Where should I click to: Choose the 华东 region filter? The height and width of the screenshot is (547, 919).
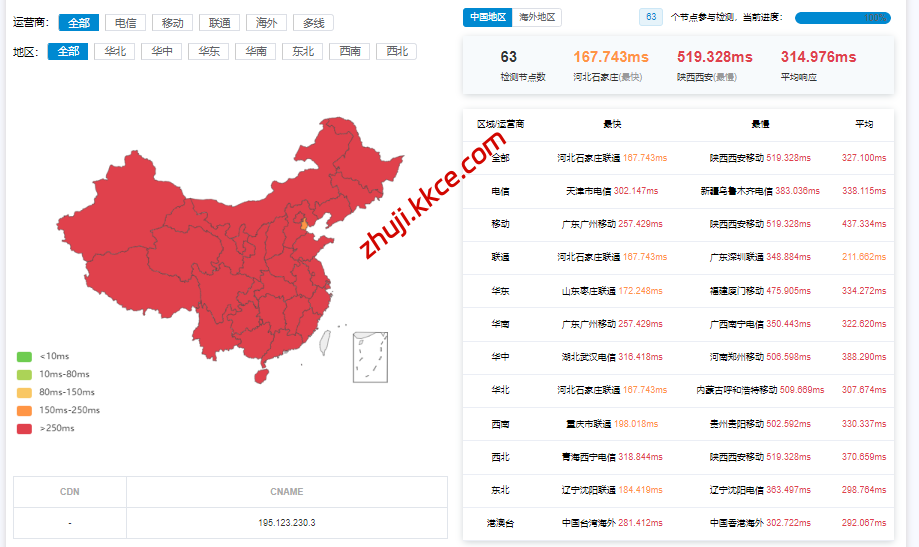click(208, 51)
